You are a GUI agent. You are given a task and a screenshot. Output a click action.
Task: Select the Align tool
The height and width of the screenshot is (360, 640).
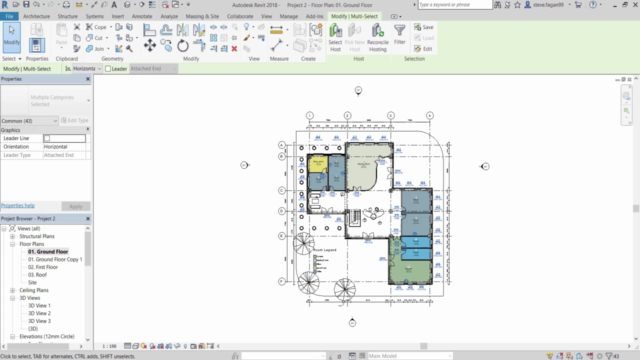[x=149, y=30]
